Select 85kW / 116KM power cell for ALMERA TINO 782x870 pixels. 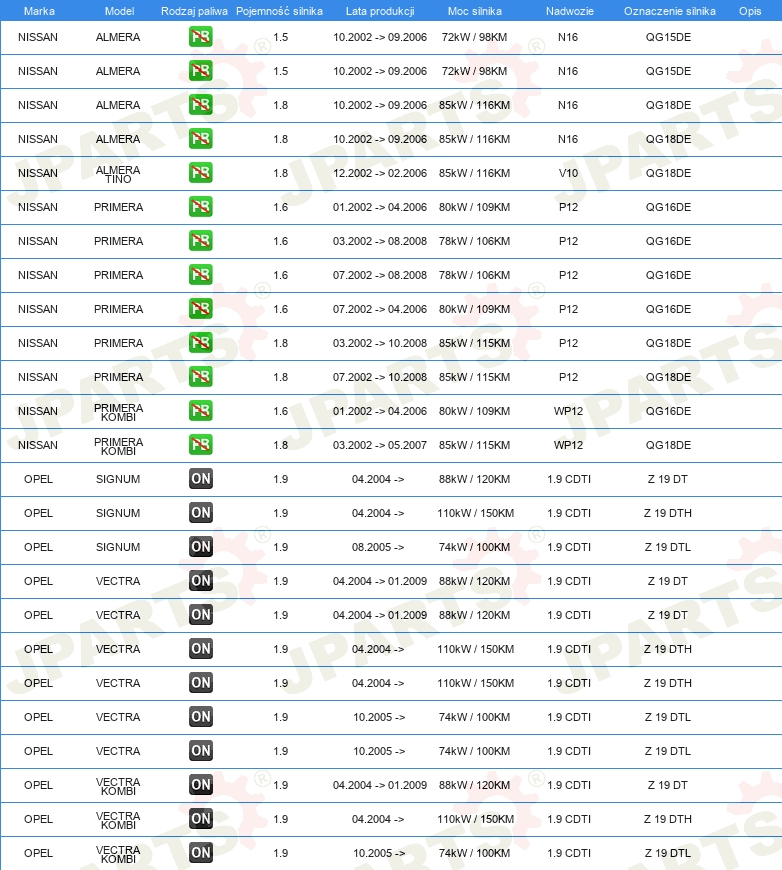(x=475, y=173)
